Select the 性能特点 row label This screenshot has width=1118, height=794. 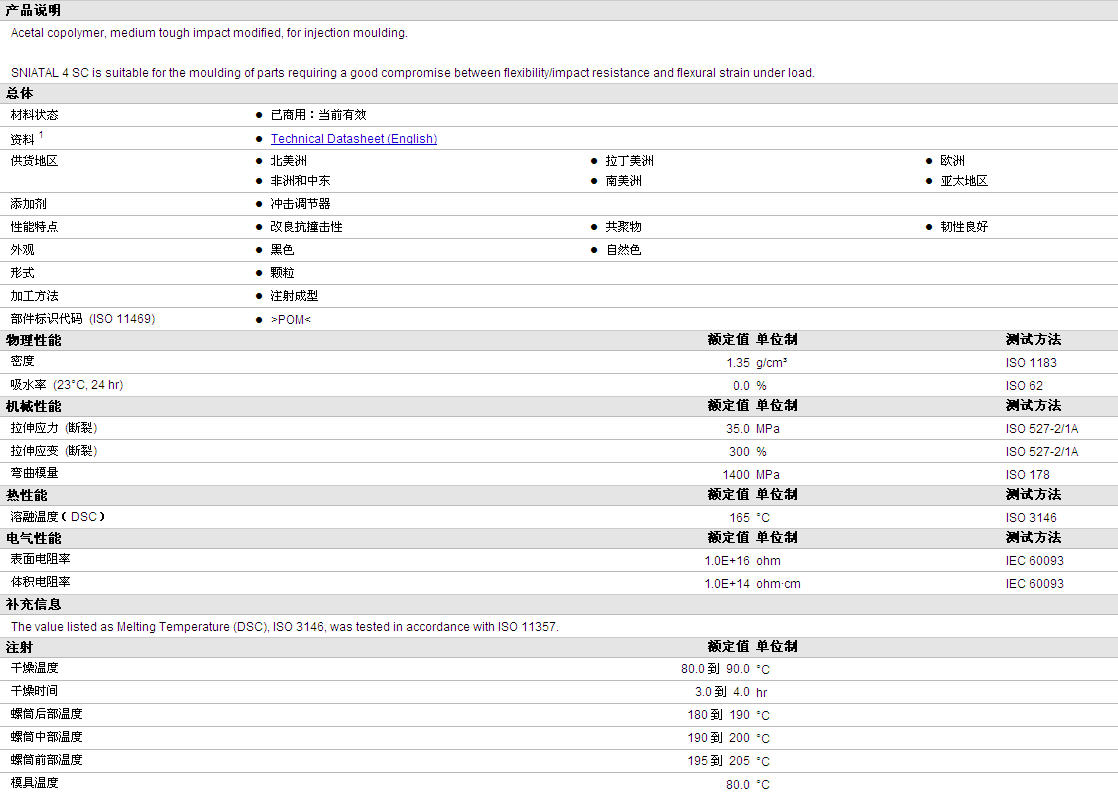click(x=34, y=227)
